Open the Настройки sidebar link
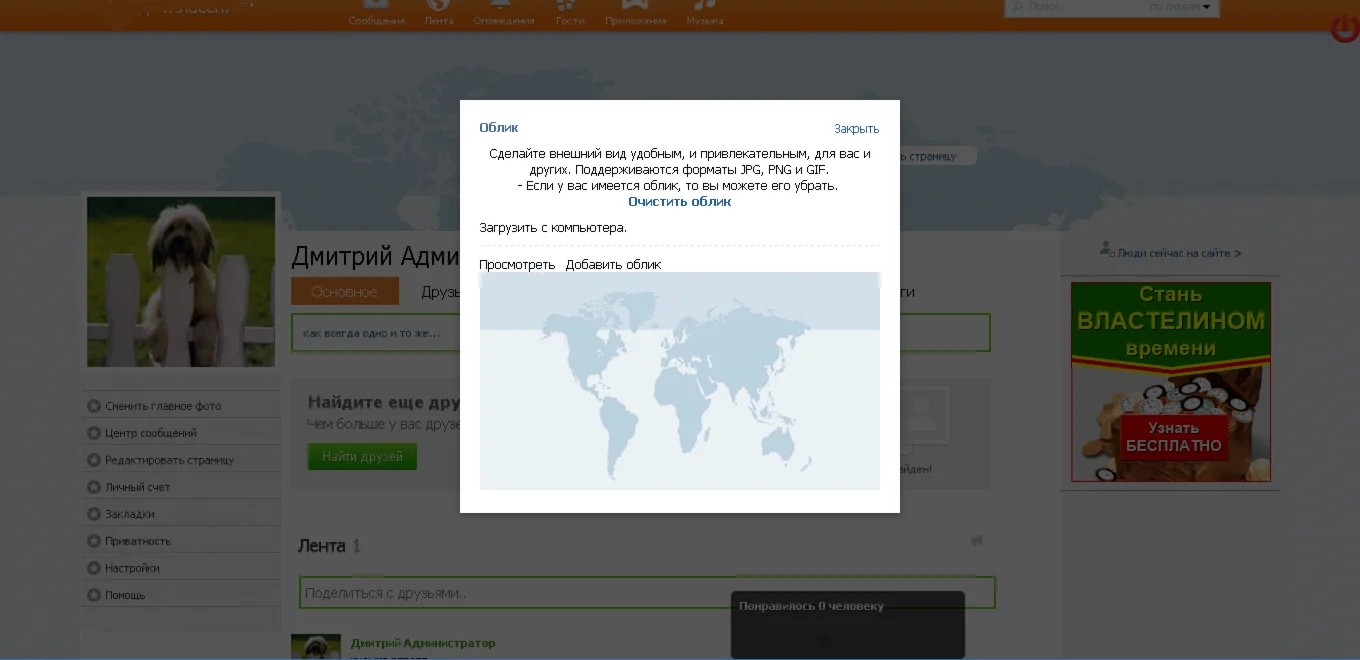The image size is (1360, 660). [132, 568]
